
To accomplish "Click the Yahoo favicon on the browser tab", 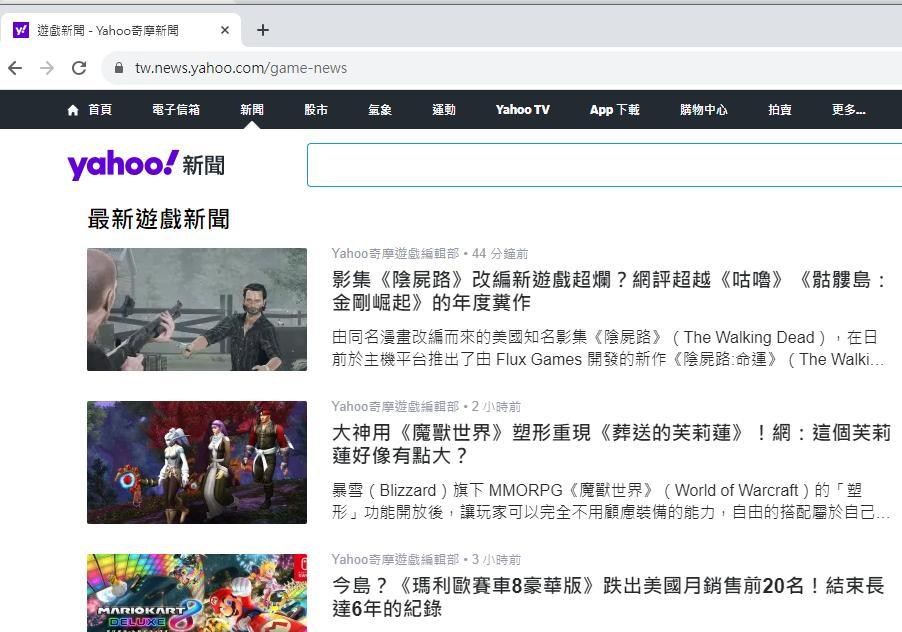I will (20, 30).
